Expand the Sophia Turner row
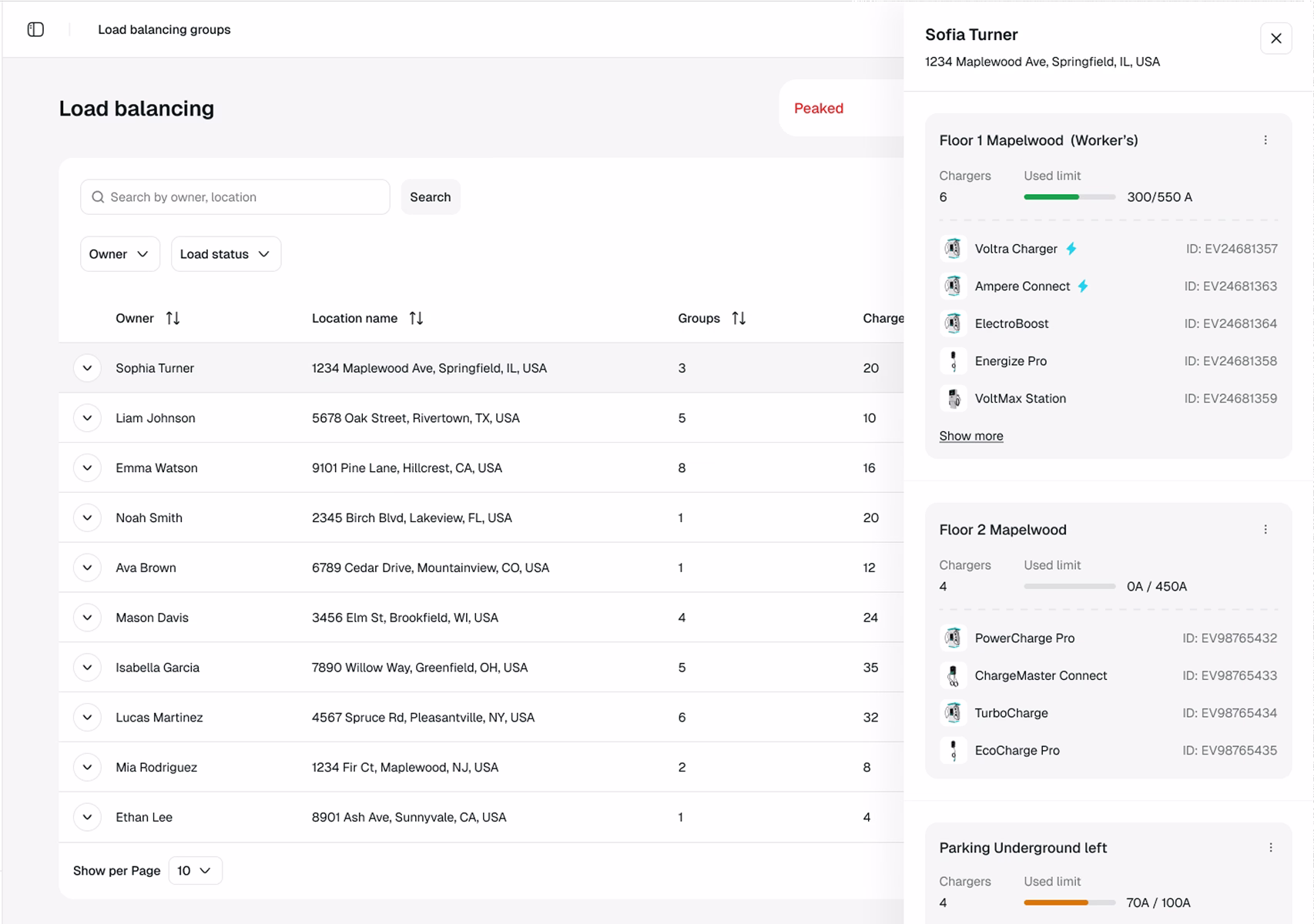The image size is (1314, 924). (x=87, y=368)
